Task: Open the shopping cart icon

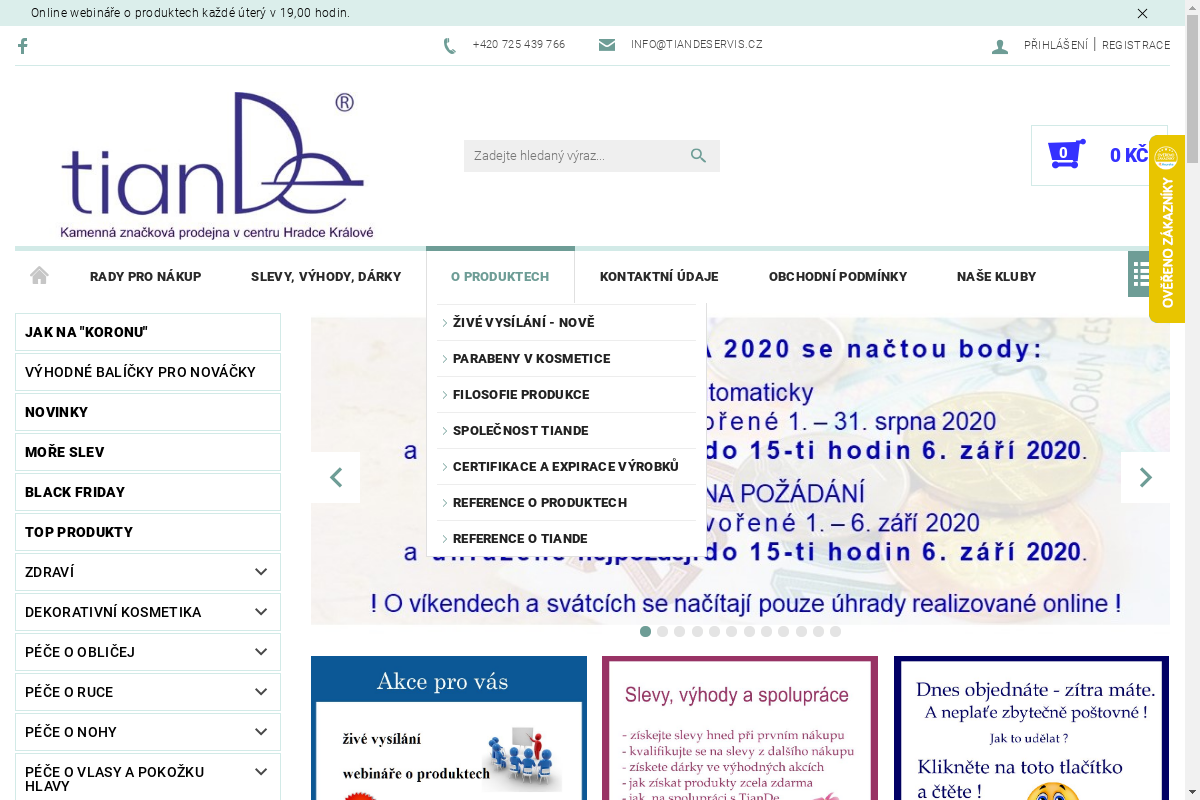Action: pos(1066,154)
